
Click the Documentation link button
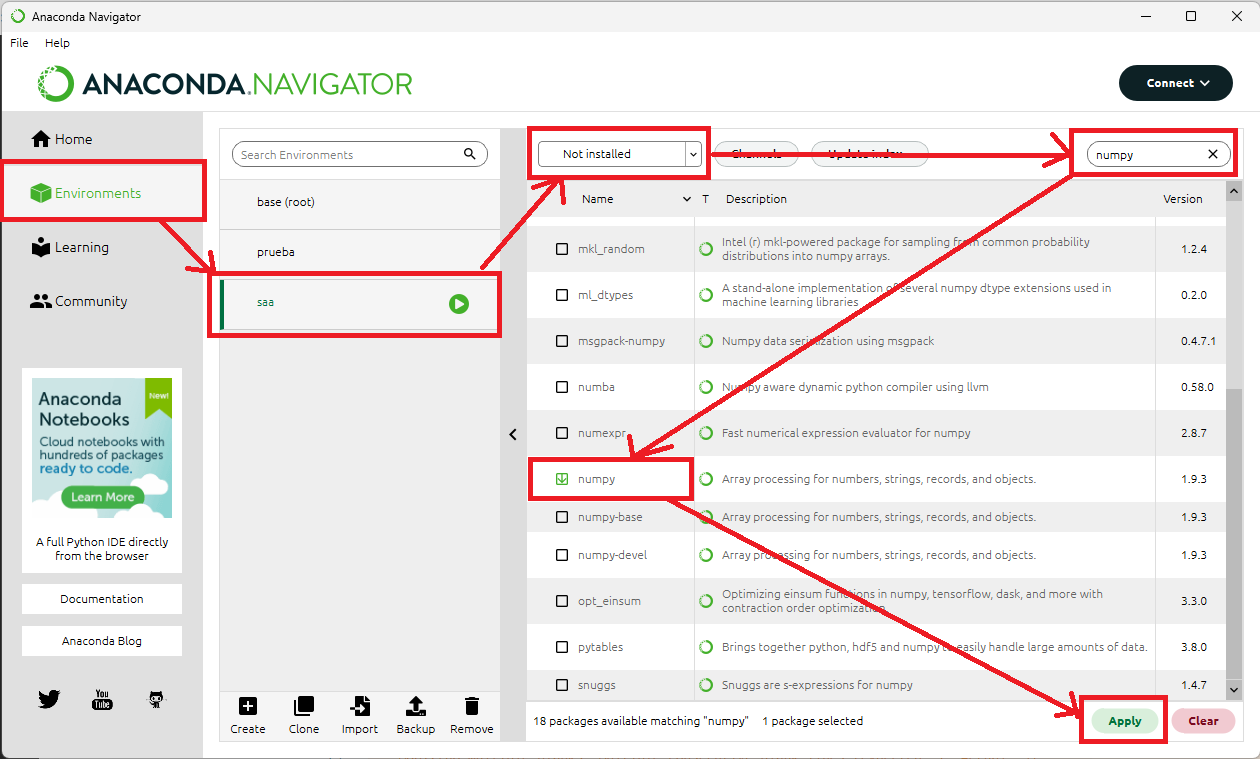click(102, 599)
